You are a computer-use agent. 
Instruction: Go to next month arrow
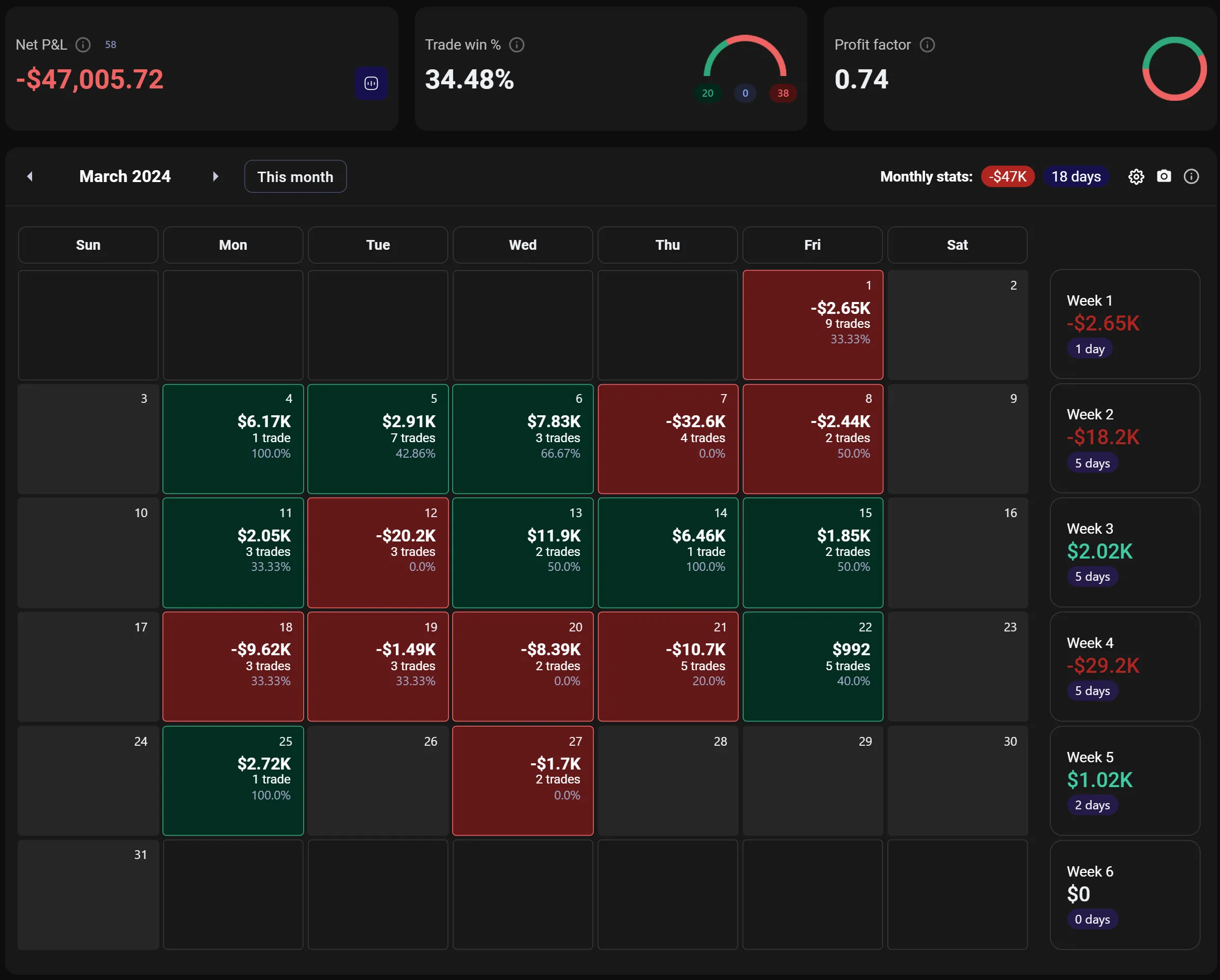click(215, 176)
